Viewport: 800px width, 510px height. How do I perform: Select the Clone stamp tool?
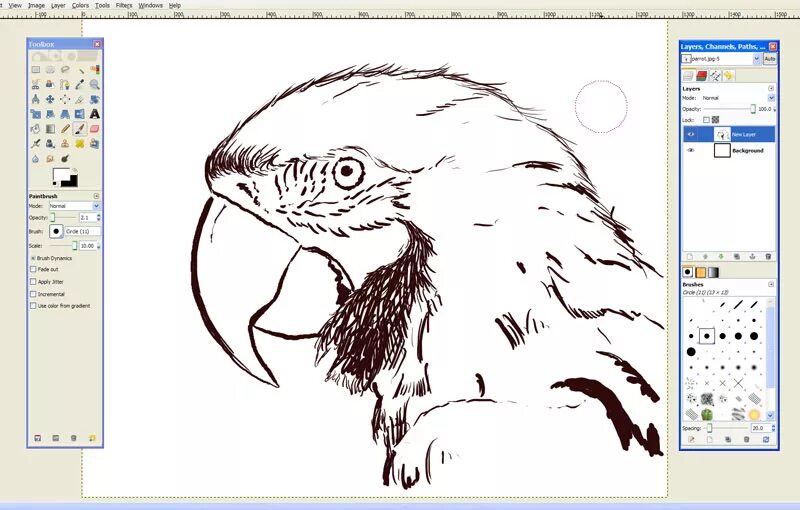65,143
